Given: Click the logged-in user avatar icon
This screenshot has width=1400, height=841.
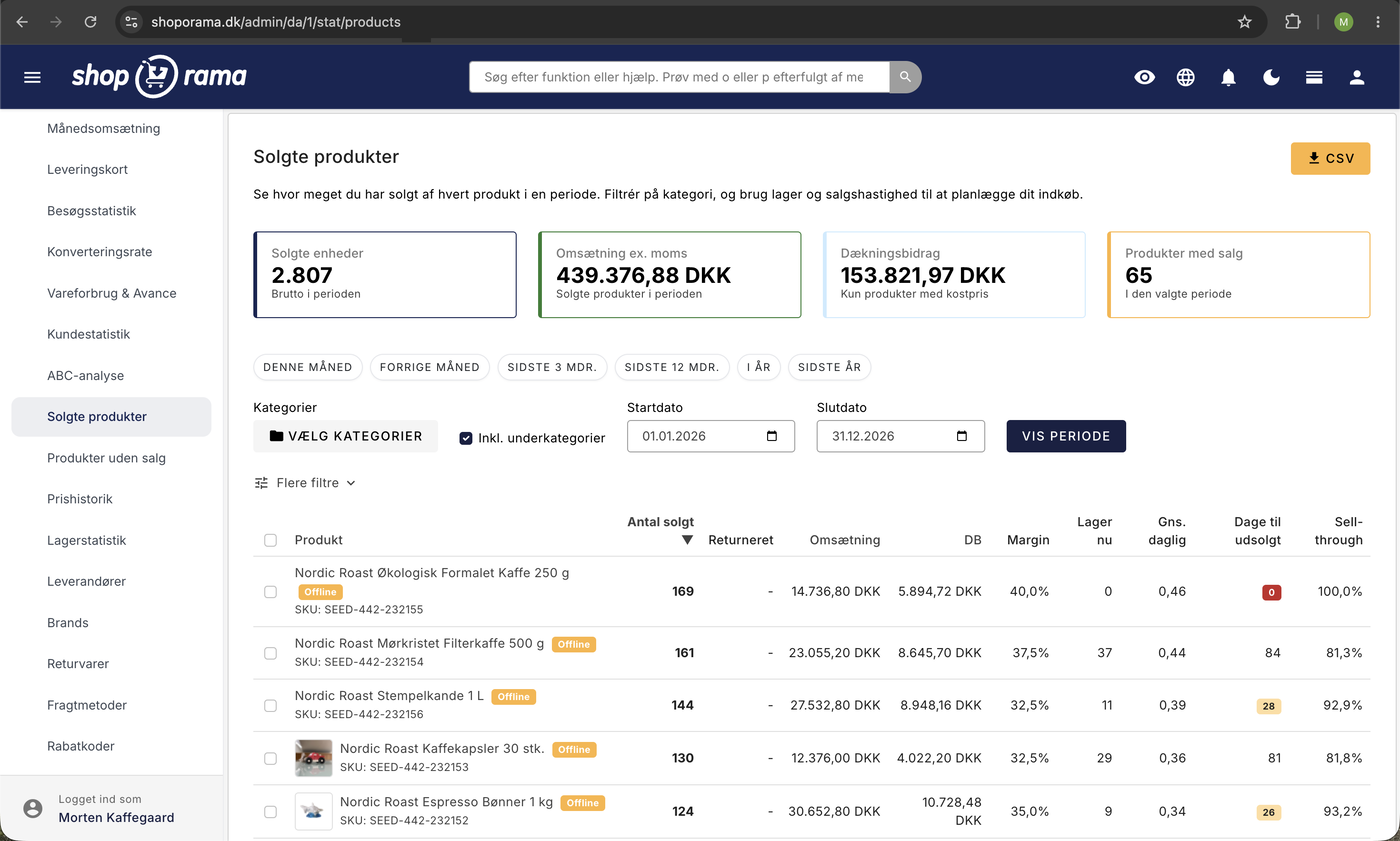Looking at the screenshot, I should (34, 808).
